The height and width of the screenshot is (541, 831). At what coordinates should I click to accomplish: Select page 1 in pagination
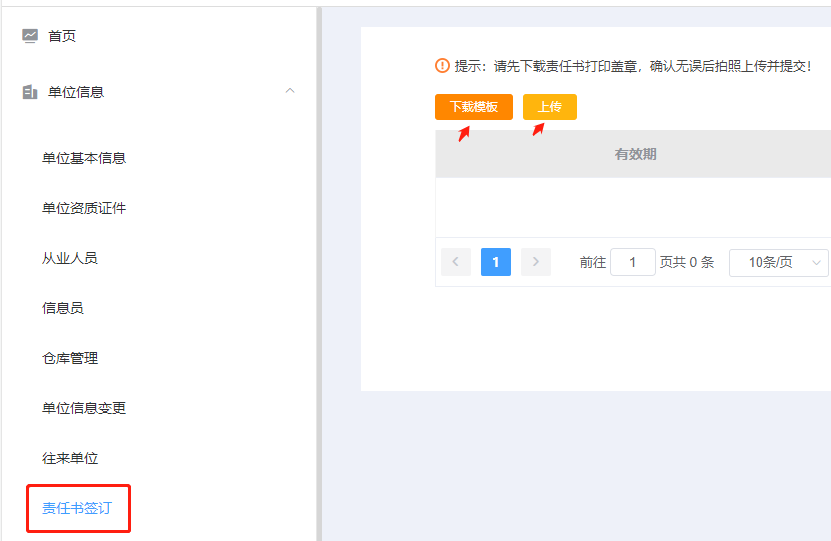[x=496, y=262]
